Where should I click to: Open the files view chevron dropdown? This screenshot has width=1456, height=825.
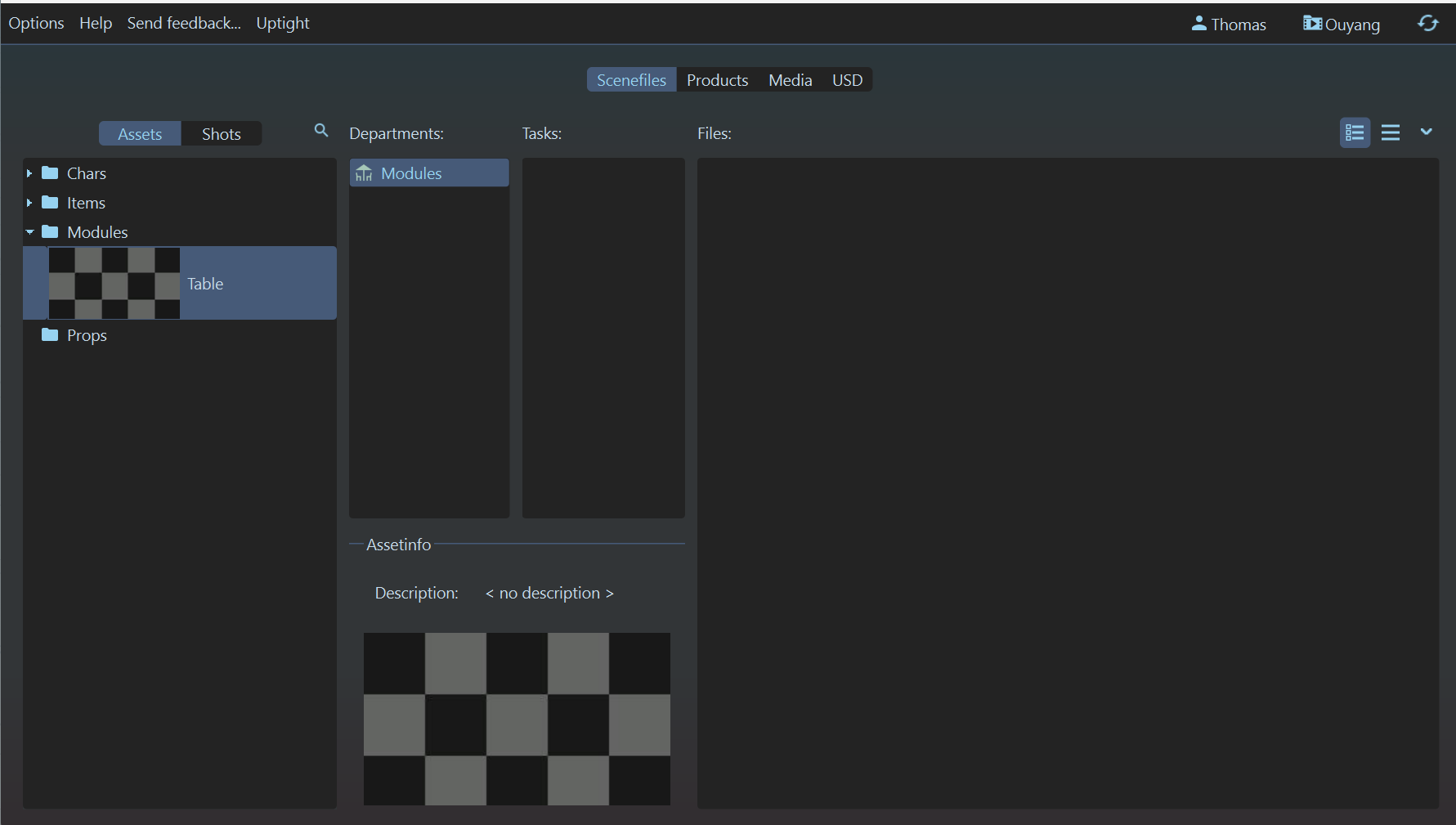(1426, 132)
